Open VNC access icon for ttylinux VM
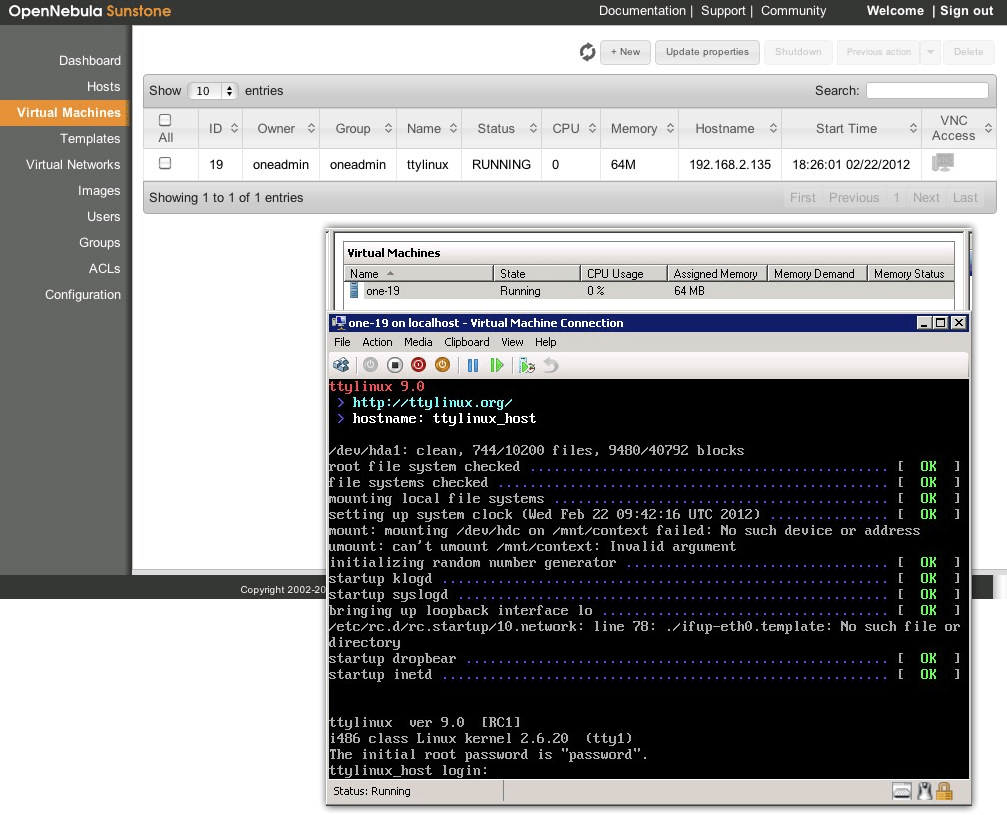The height and width of the screenshot is (815, 1007). 943,162
